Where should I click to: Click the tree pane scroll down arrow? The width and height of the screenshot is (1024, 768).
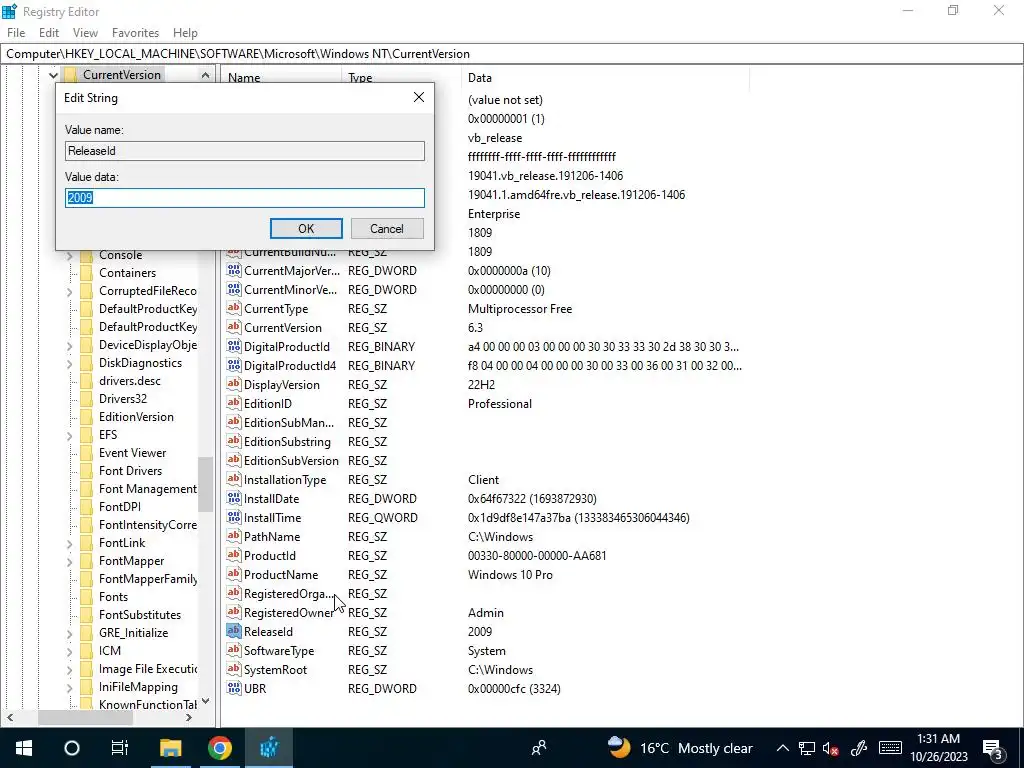pos(205,701)
